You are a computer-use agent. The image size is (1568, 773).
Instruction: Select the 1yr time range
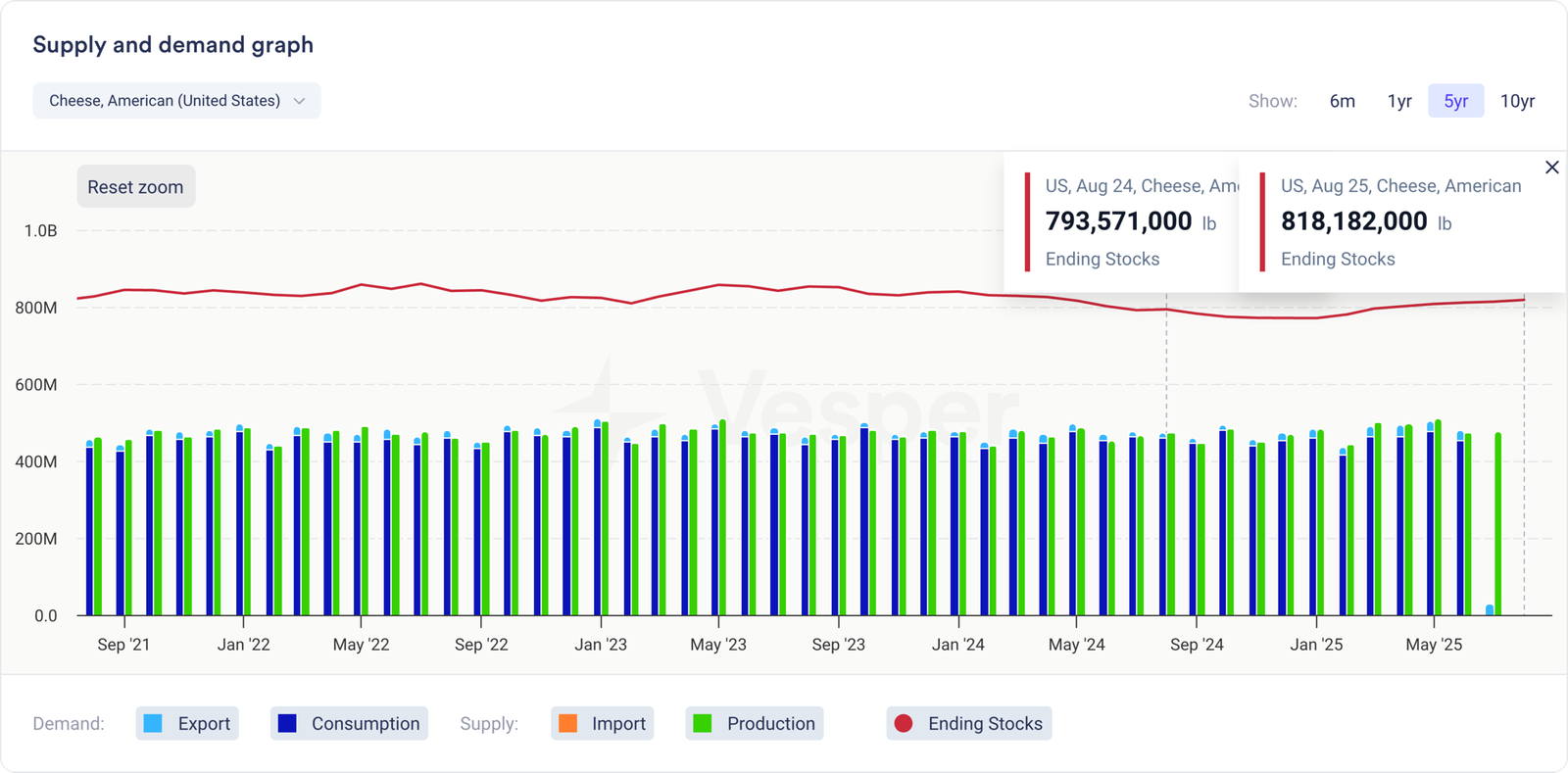[1398, 101]
